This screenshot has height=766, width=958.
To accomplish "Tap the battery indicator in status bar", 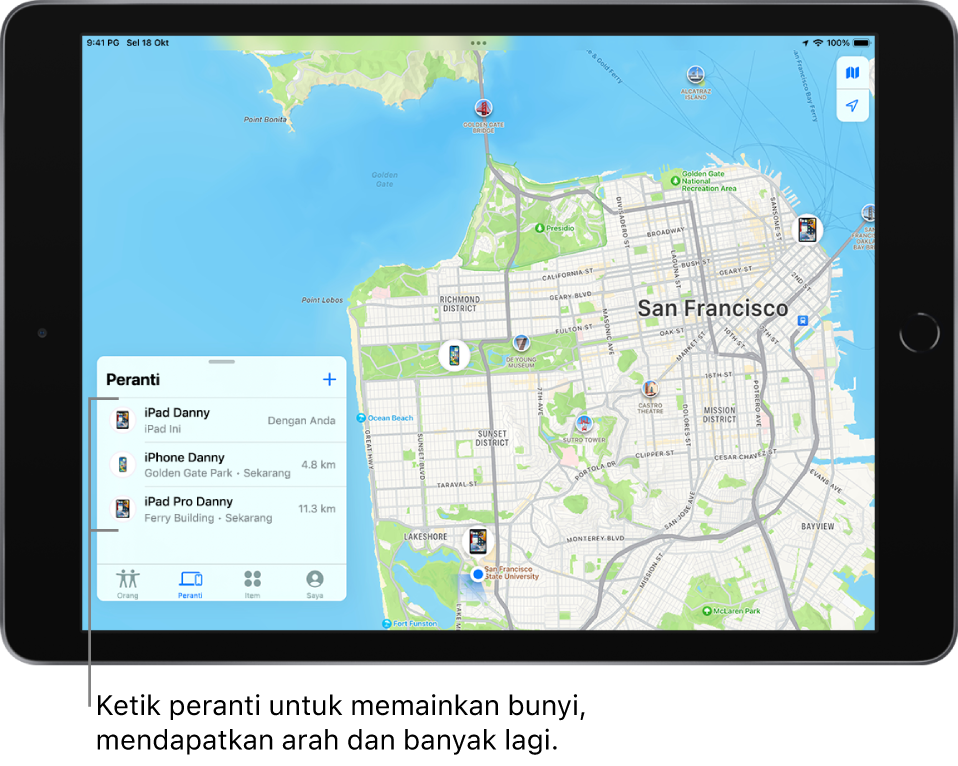I will [x=861, y=43].
